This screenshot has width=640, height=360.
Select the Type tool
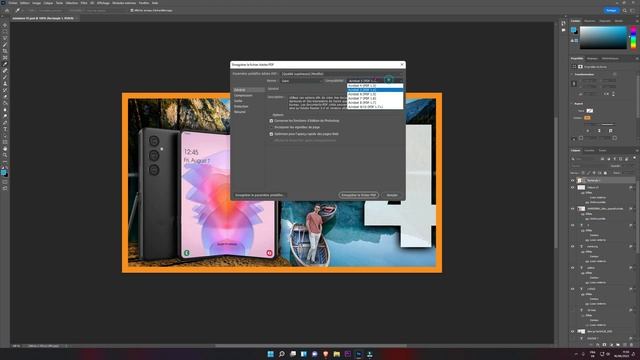pos(5,129)
